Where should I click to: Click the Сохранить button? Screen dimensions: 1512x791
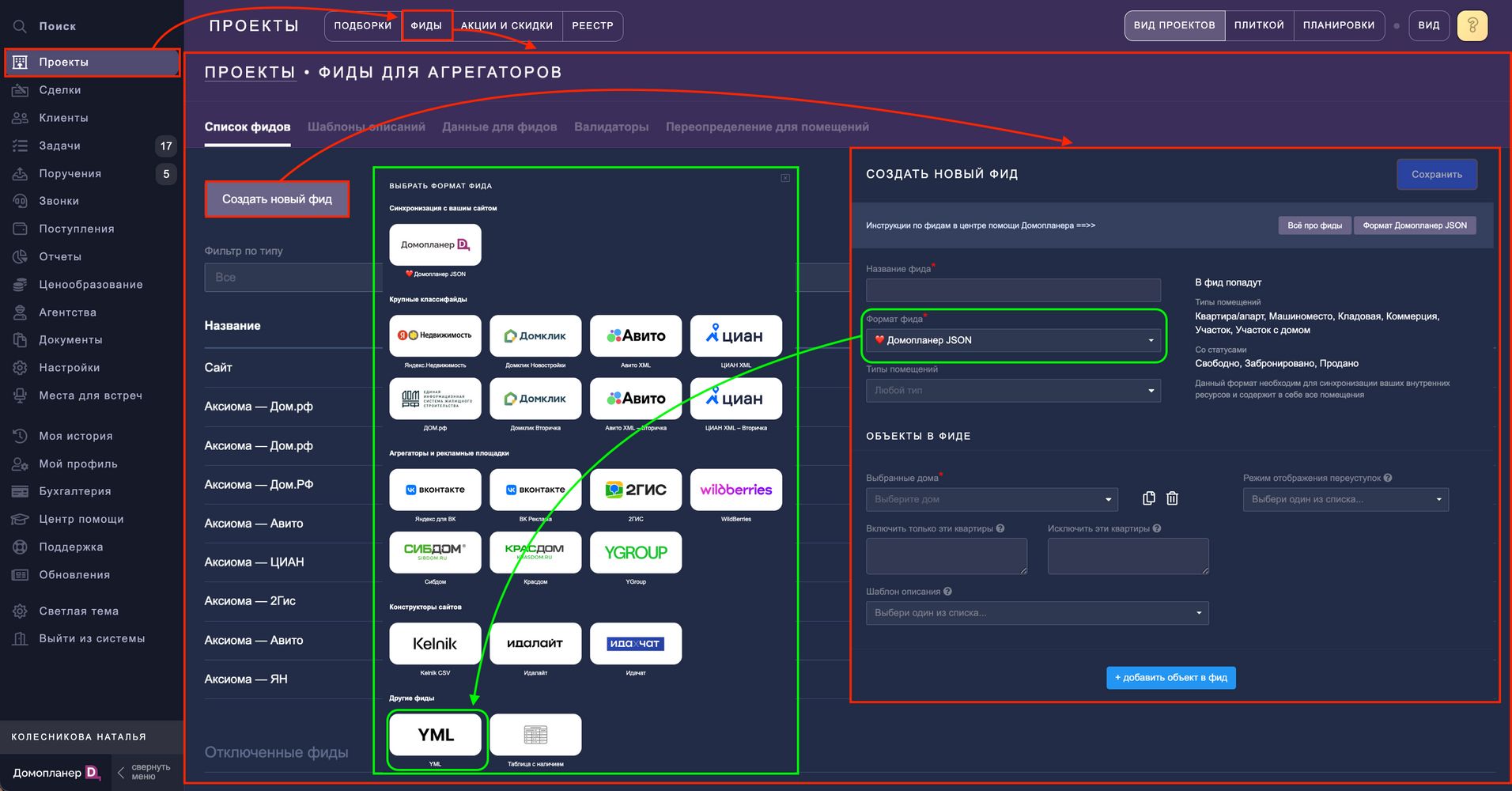(x=1436, y=175)
